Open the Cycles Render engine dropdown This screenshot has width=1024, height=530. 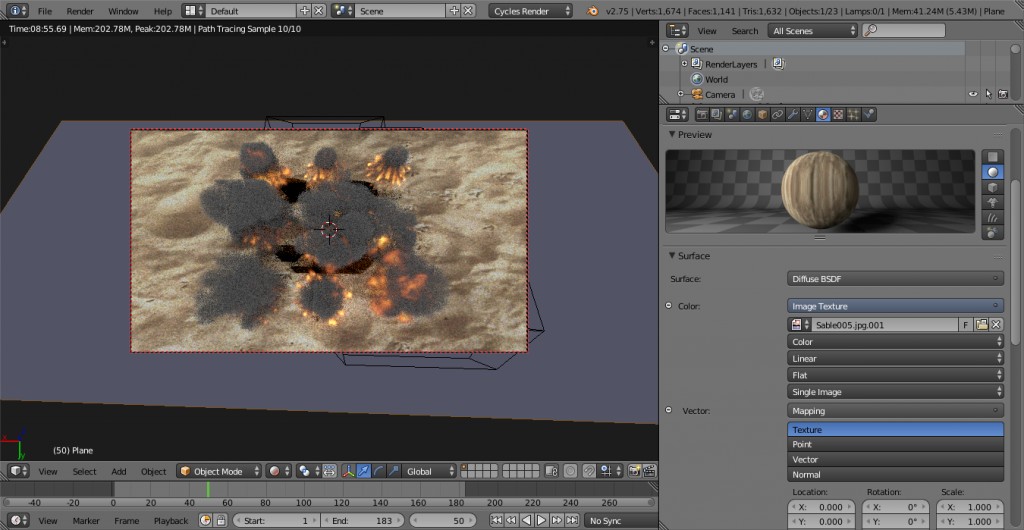(x=530, y=11)
